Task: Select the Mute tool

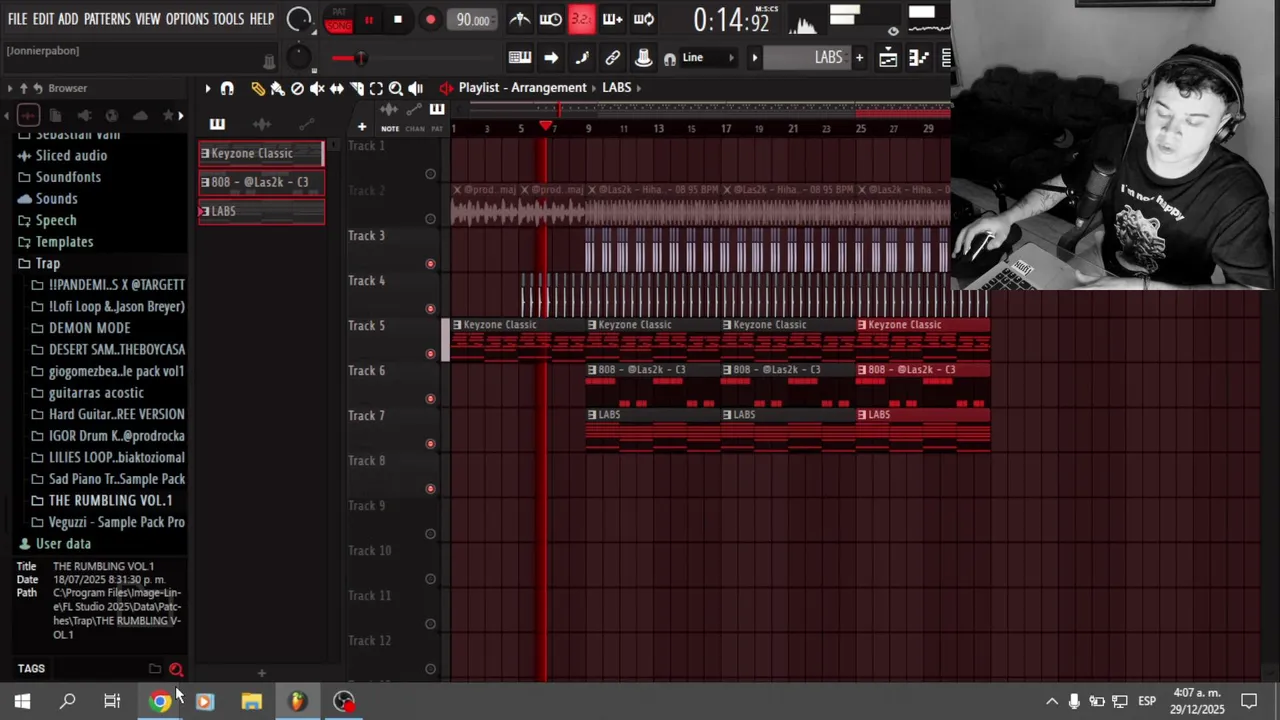Action: [317, 89]
